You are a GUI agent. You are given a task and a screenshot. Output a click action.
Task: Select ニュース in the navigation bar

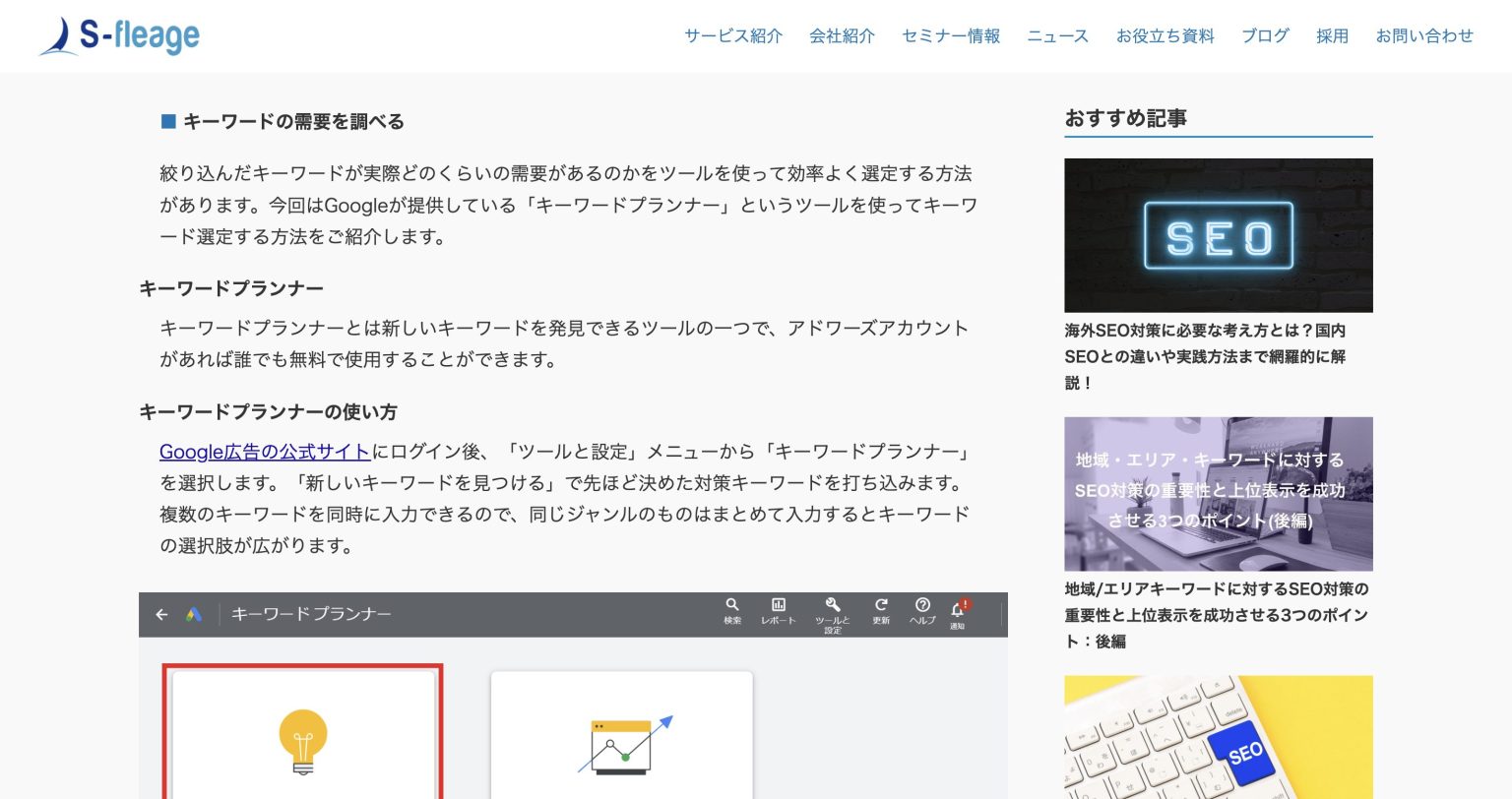(x=1057, y=36)
